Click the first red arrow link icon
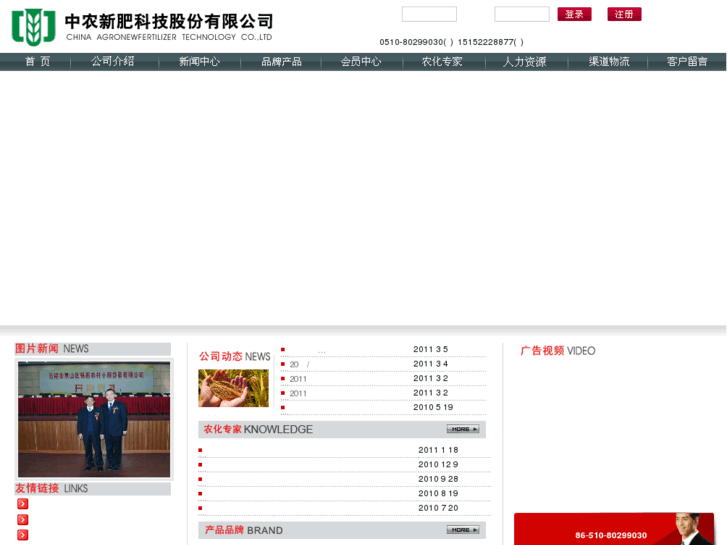 pos(22,504)
